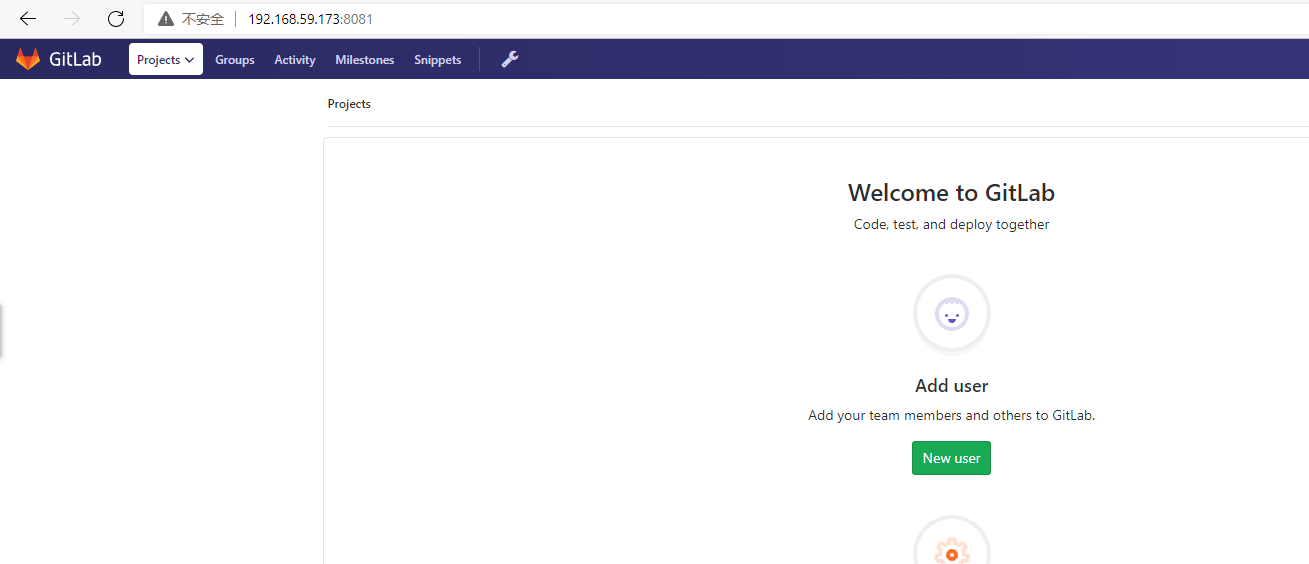Image resolution: width=1309 pixels, height=564 pixels.
Task: Click the GitLab fox logo
Action: coord(28,59)
